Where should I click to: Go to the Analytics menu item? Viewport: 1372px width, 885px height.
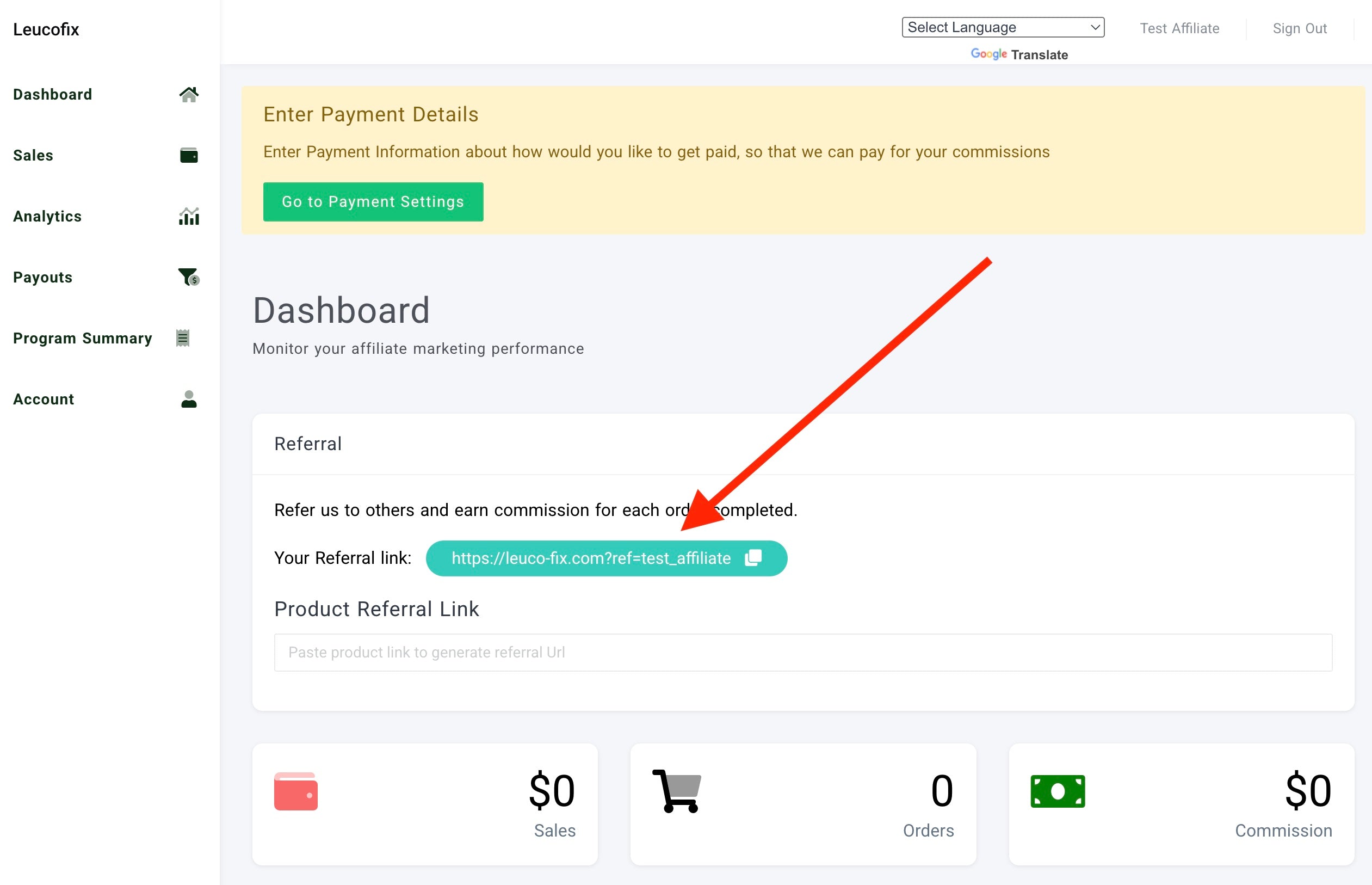48,217
